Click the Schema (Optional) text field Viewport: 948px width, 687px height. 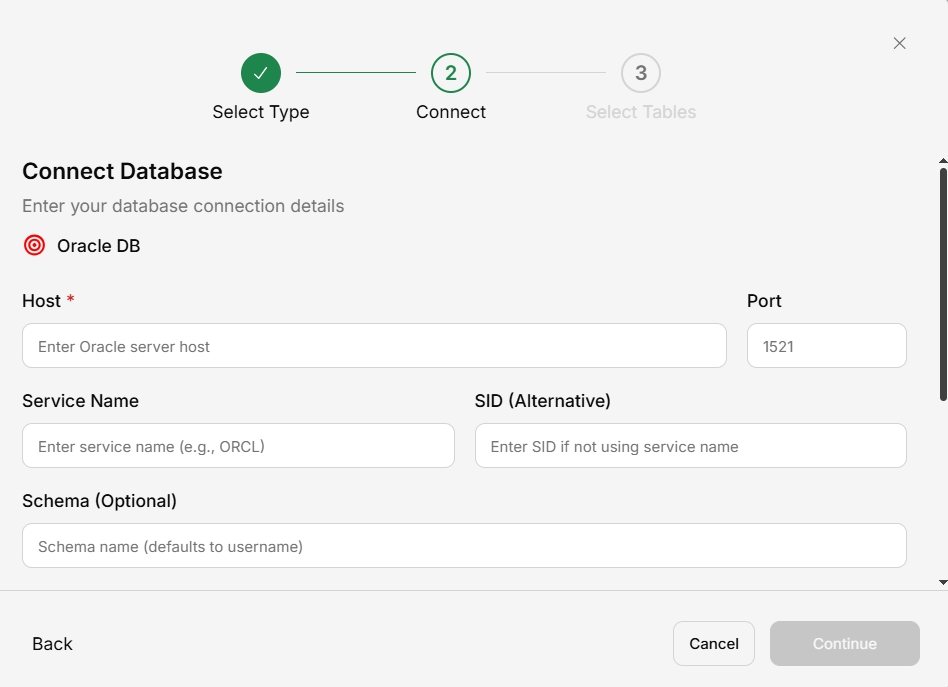464,546
